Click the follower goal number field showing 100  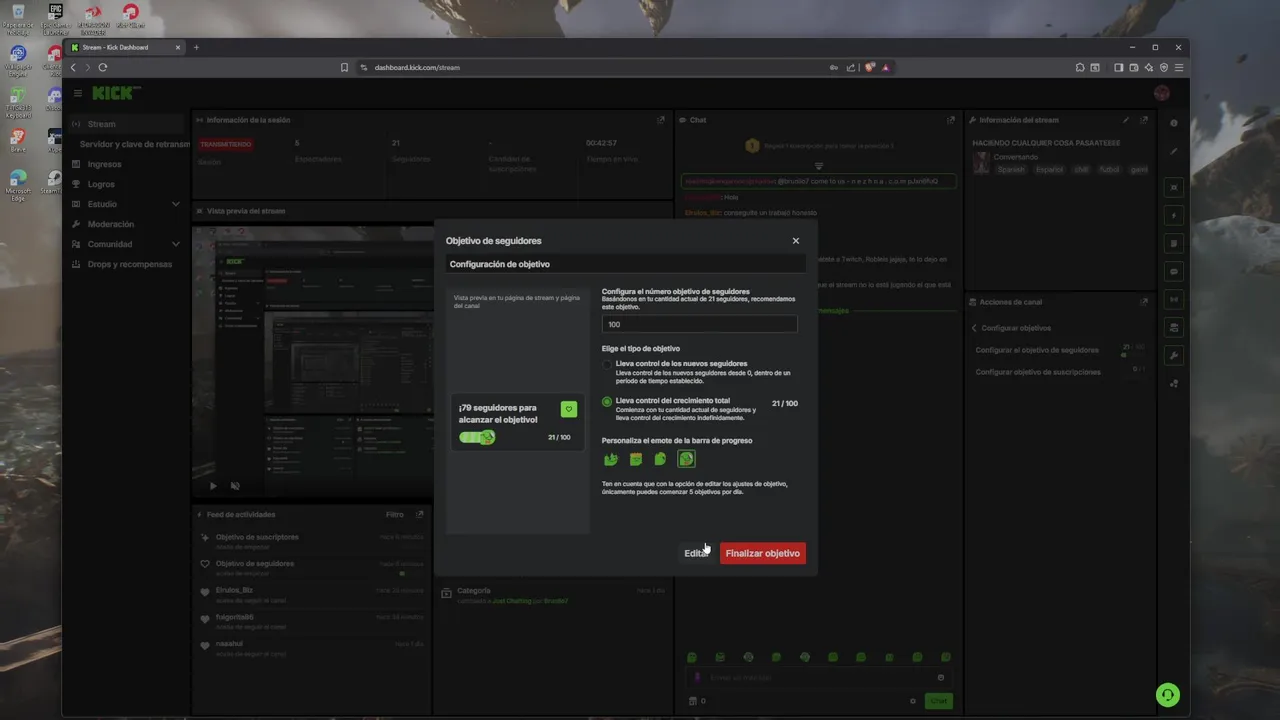(699, 324)
